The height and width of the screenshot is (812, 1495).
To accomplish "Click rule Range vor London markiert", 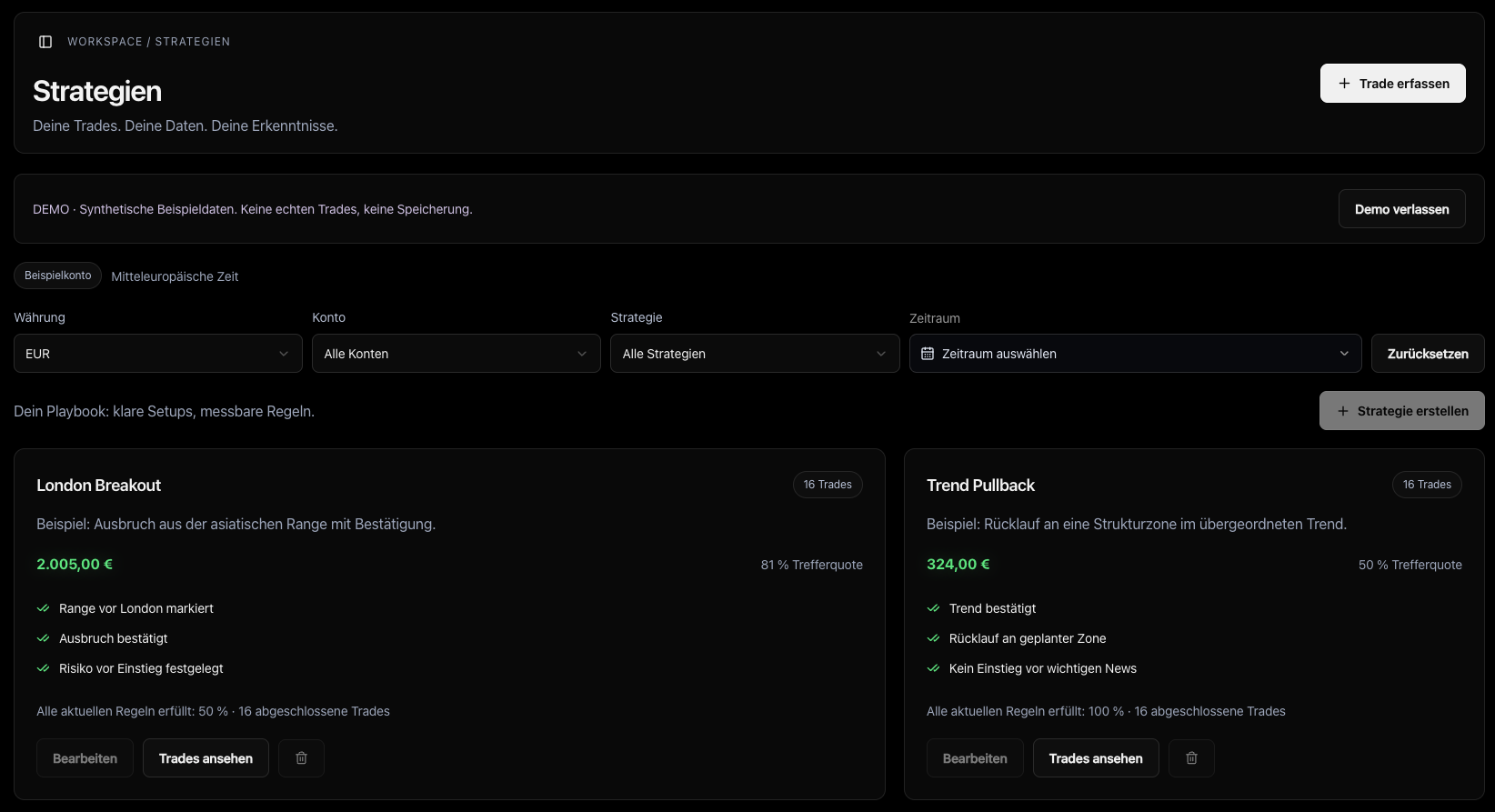I will pos(136,608).
